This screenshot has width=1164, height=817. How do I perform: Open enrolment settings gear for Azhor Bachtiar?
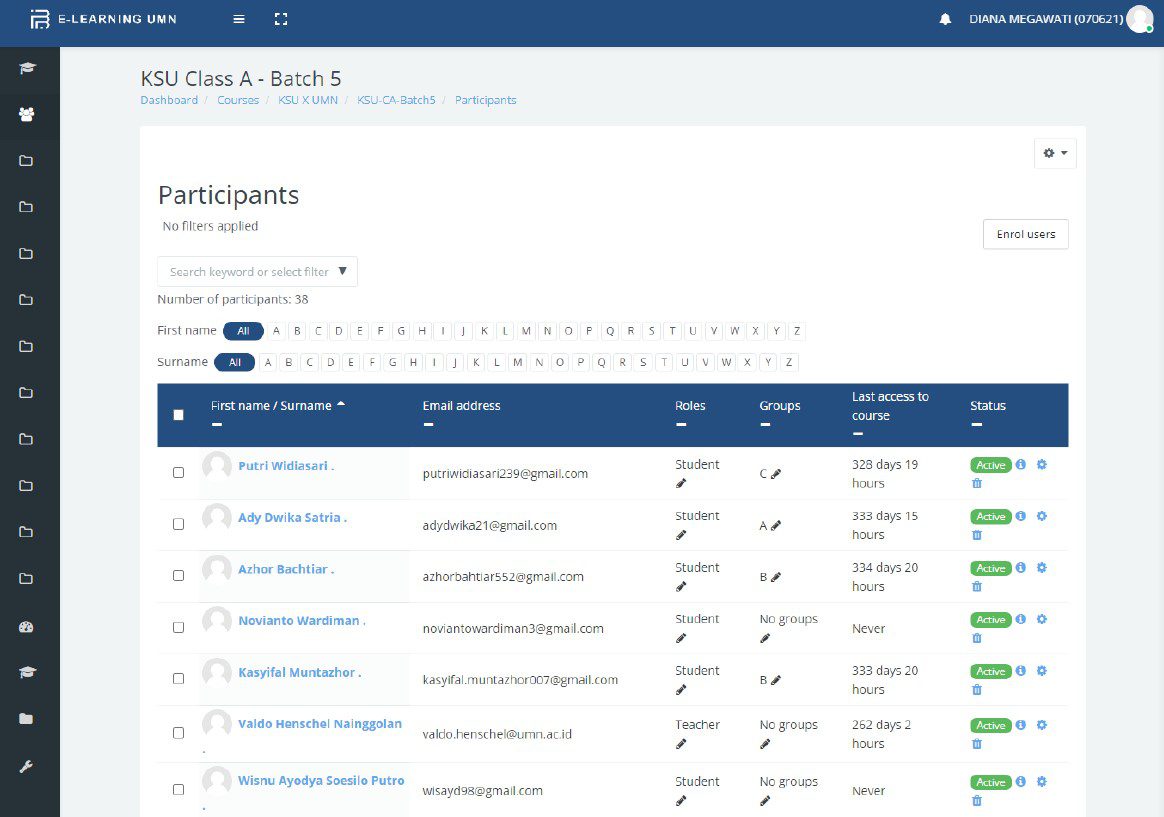click(1041, 568)
